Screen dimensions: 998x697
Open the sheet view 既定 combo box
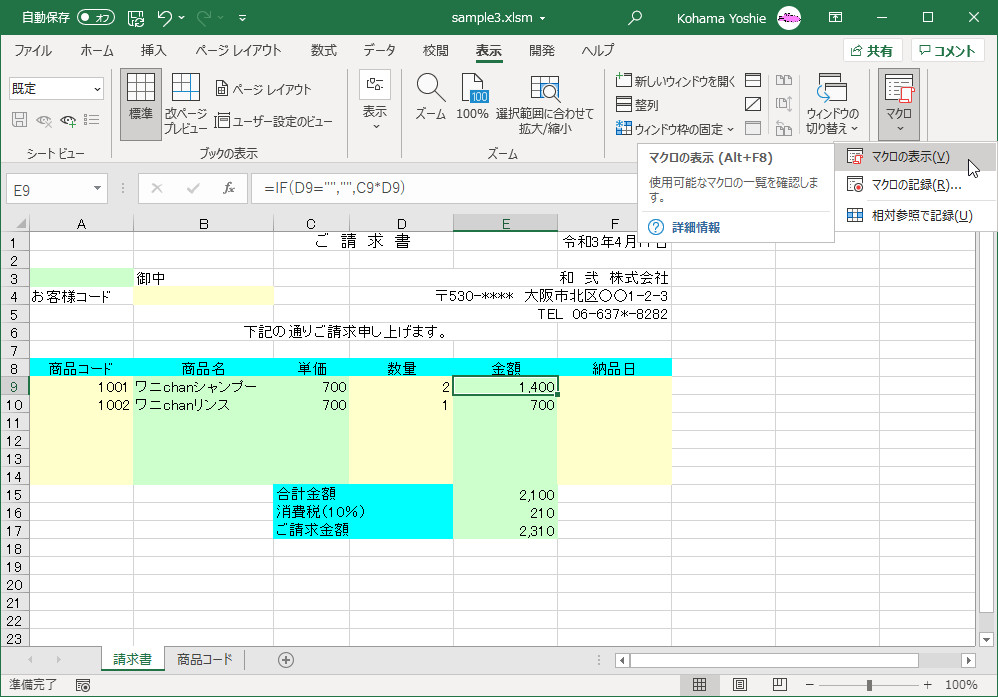pos(56,89)
